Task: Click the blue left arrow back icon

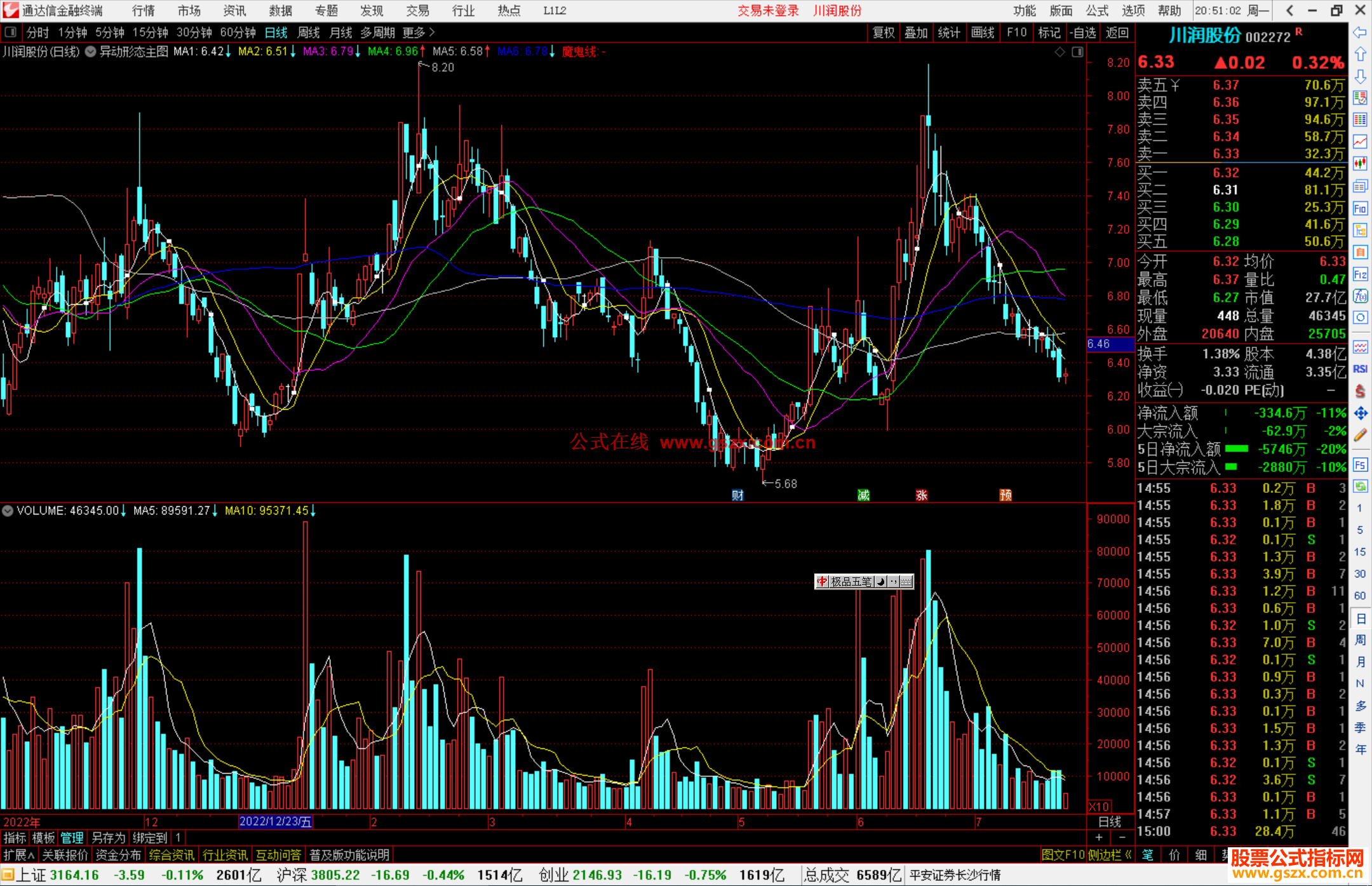Action: pos(1360,32)
